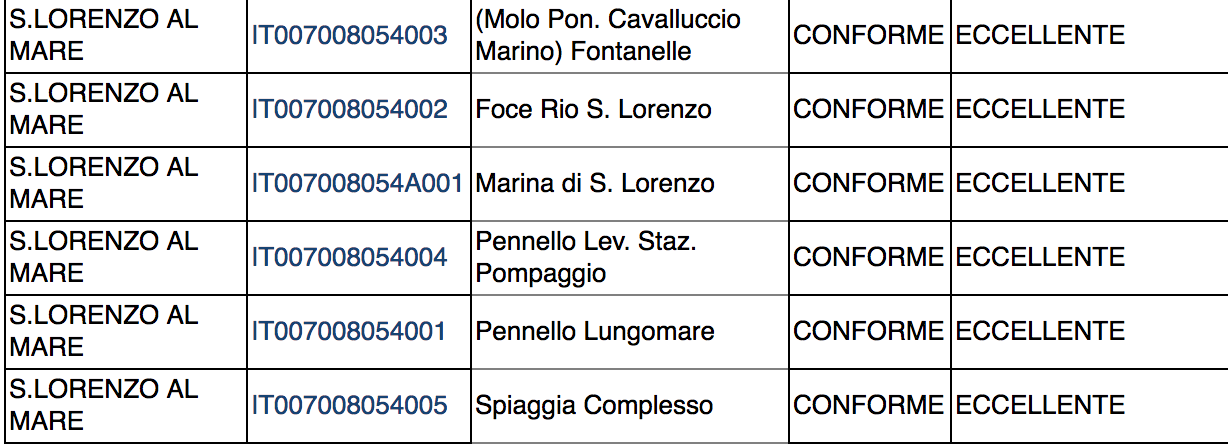This screenshot has width=1228, height=444.
Task: Select CONFORME in the Fontanelle row
Action: (x=868, y=35)
